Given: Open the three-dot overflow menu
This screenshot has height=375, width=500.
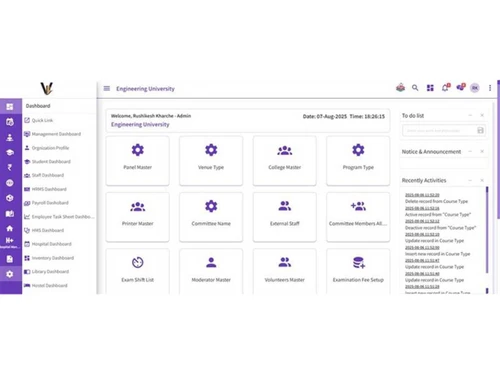Looking at the screenshot, I should click(490, 88).
